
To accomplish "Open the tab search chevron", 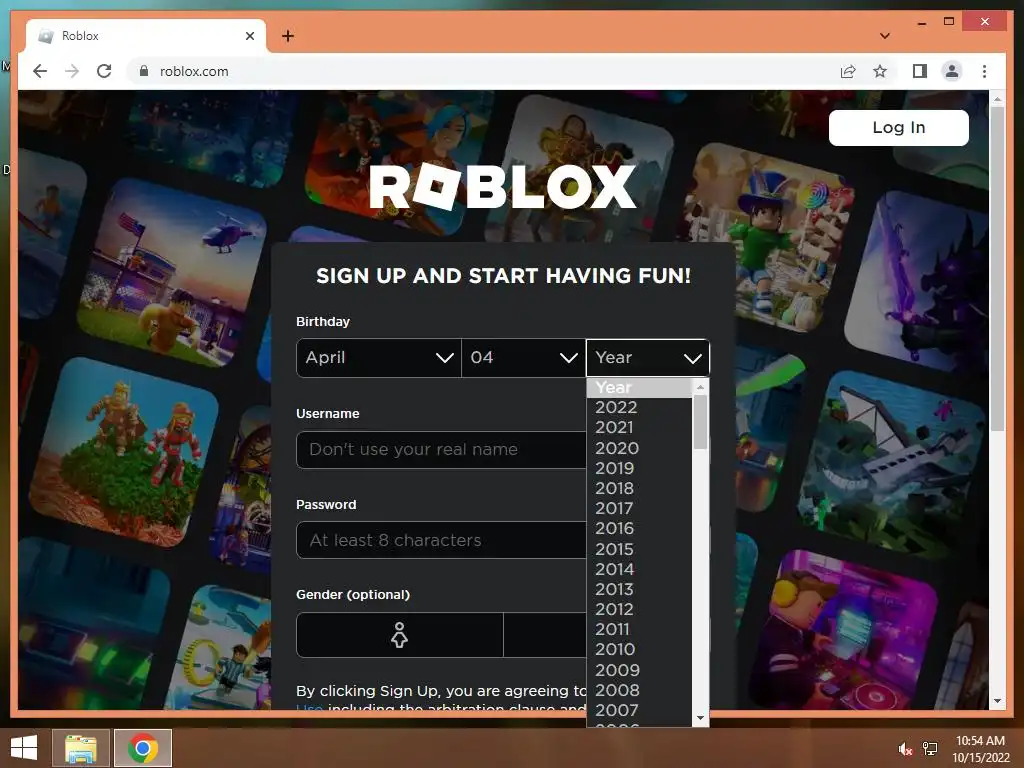I will tap(884, 36).
